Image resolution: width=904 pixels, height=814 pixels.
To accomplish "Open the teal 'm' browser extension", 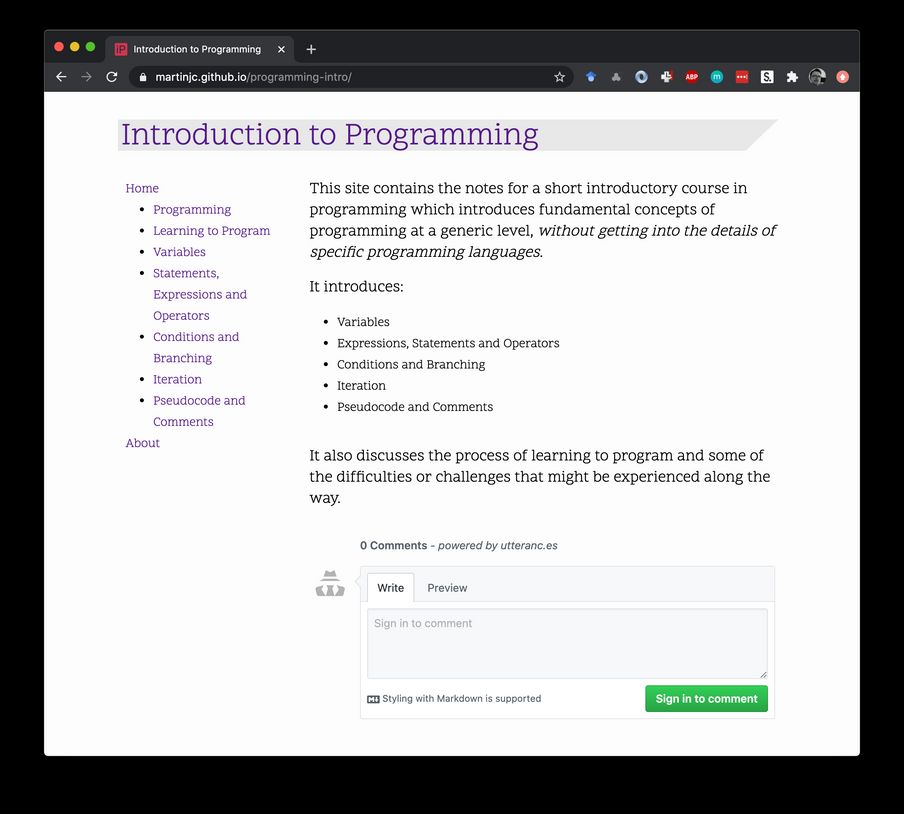I will click(x=716, y=76).
